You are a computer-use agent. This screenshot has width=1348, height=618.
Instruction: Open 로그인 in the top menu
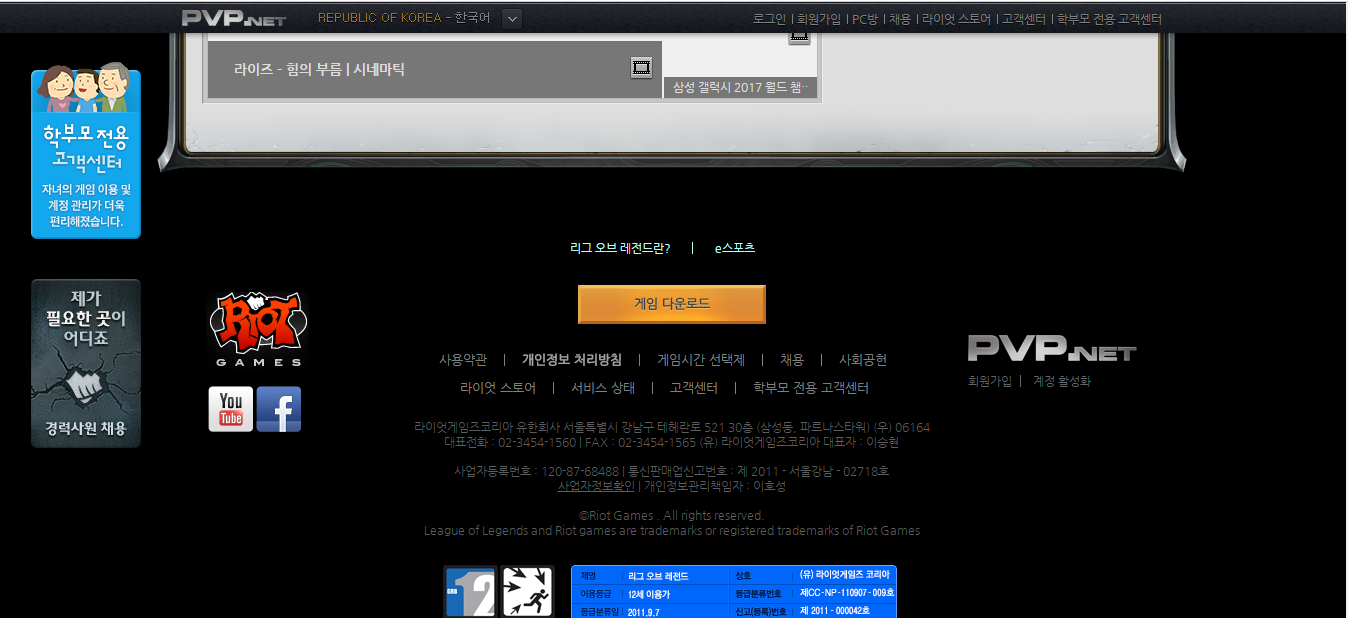point(769,19)
